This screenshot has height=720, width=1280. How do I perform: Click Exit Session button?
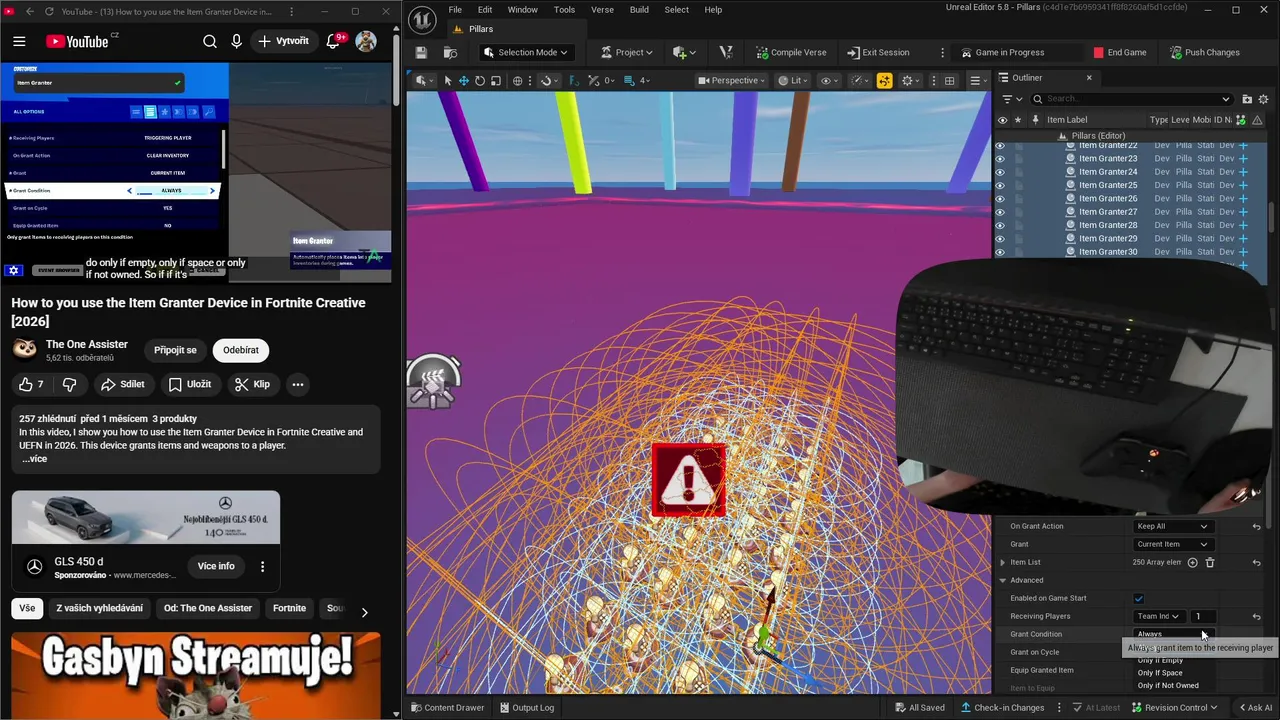click(878, 52)
